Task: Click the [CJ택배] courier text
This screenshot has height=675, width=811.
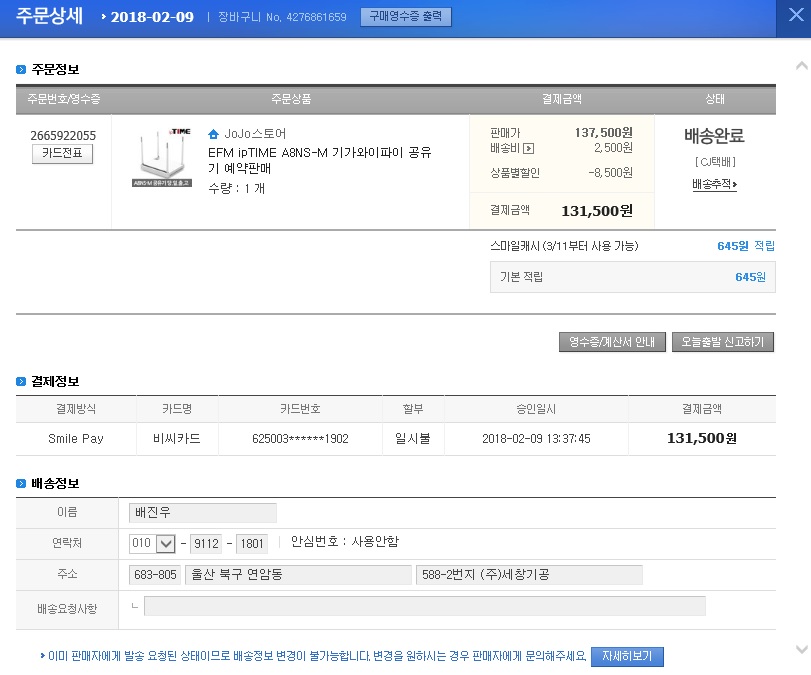Action: (x=715, y=162)
